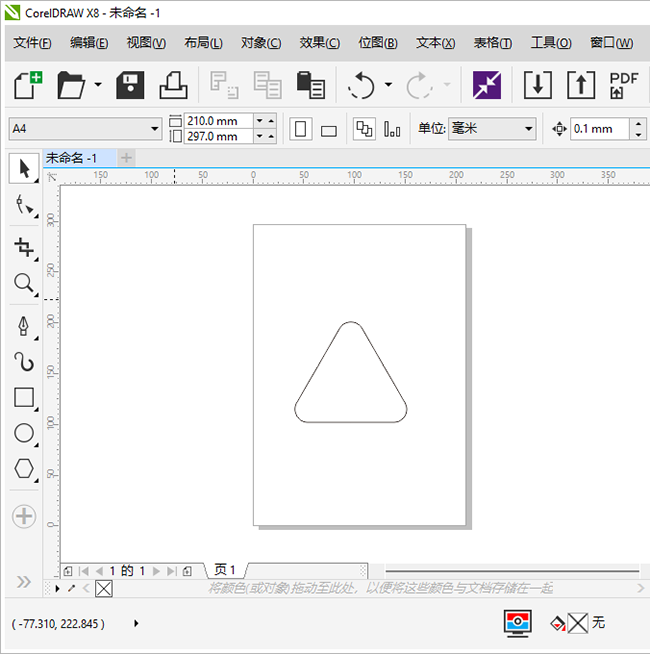Choose the Rectangle tool
650x654 pixels.
tap(23, 398)
